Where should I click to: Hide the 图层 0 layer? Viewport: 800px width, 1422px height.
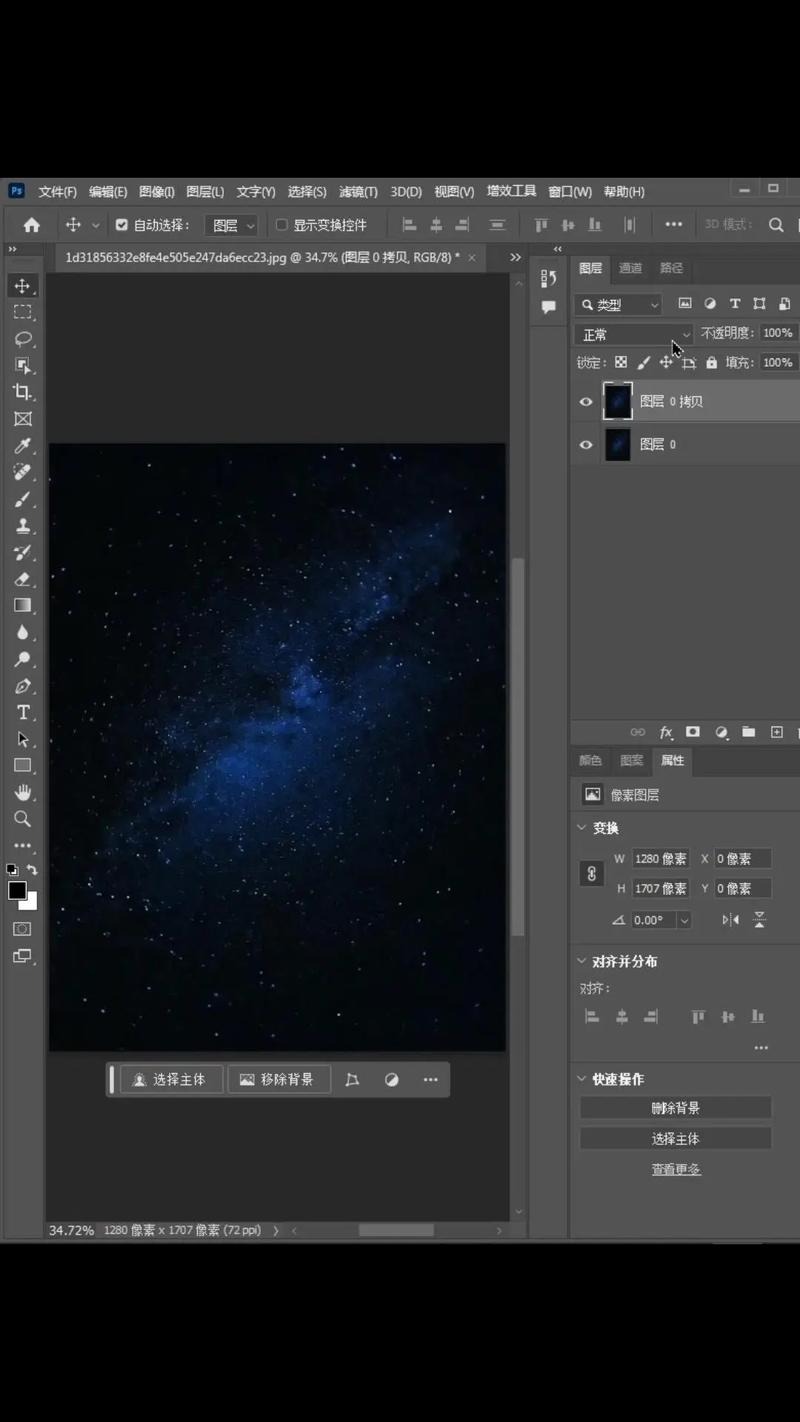click(x=586, y=444)
